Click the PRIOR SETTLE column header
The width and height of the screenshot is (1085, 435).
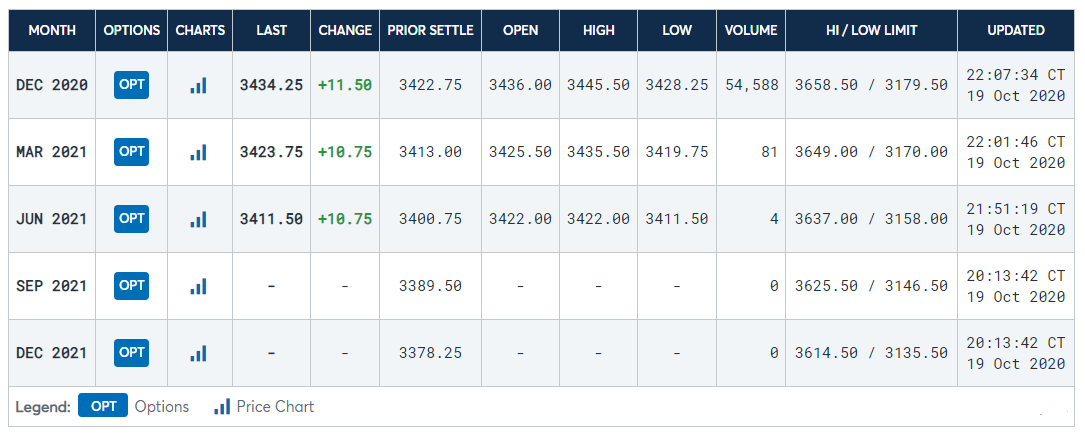click(430, 30)
